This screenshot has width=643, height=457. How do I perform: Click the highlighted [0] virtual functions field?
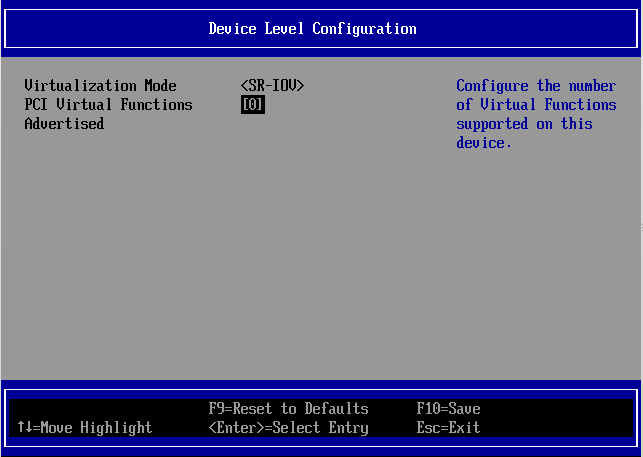(253, 105)
